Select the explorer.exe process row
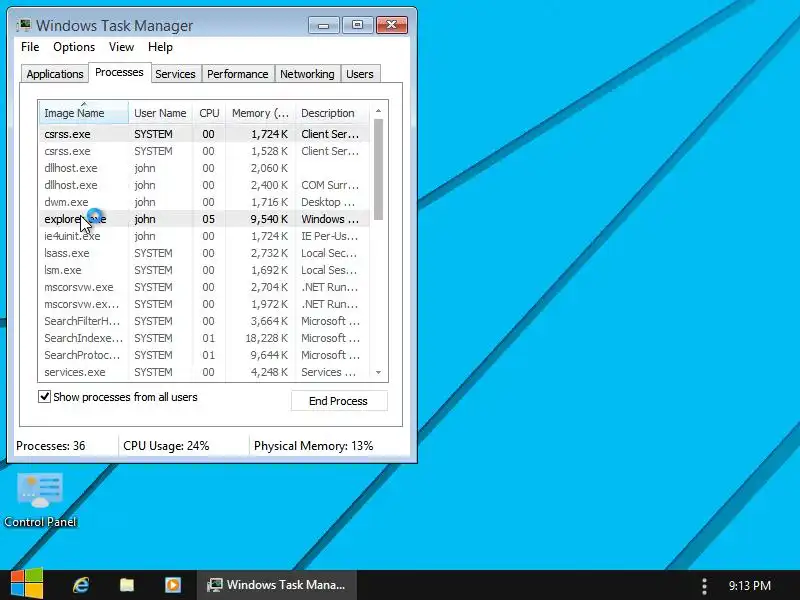Viewport: 800px width, 600px height. [x=205, y=219]
